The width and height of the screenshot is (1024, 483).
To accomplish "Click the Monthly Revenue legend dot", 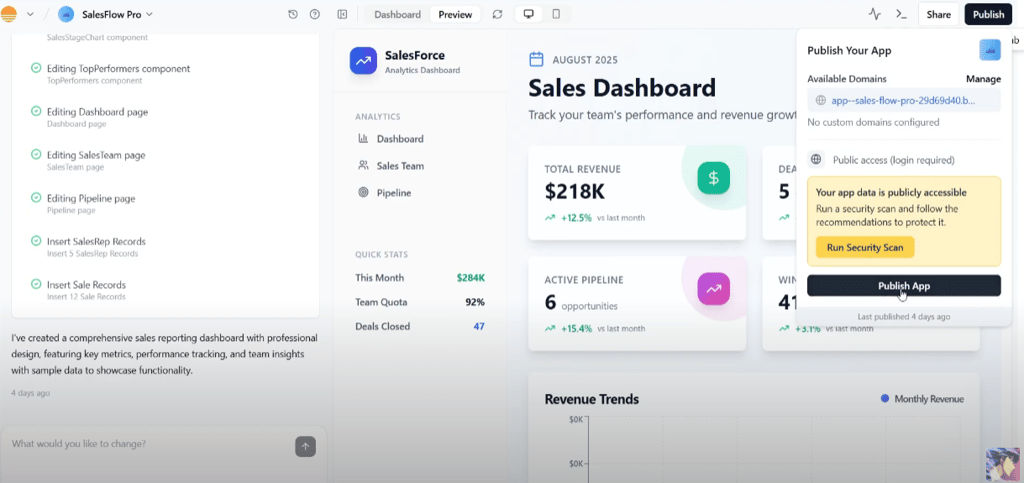I will coord(885,398).
